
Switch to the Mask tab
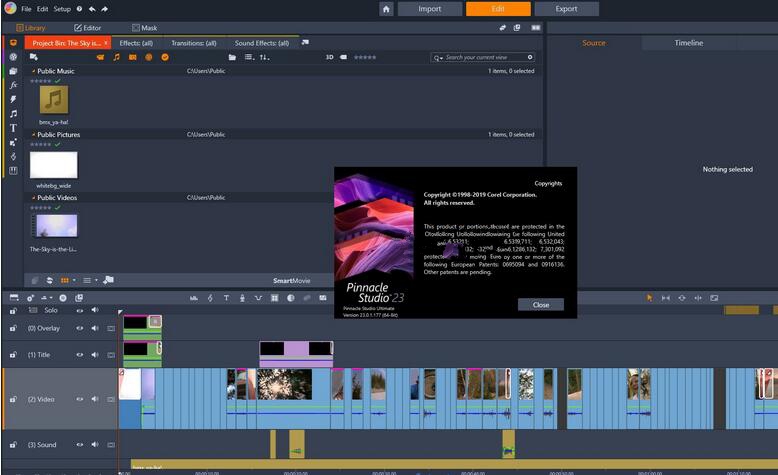point(144,28)
